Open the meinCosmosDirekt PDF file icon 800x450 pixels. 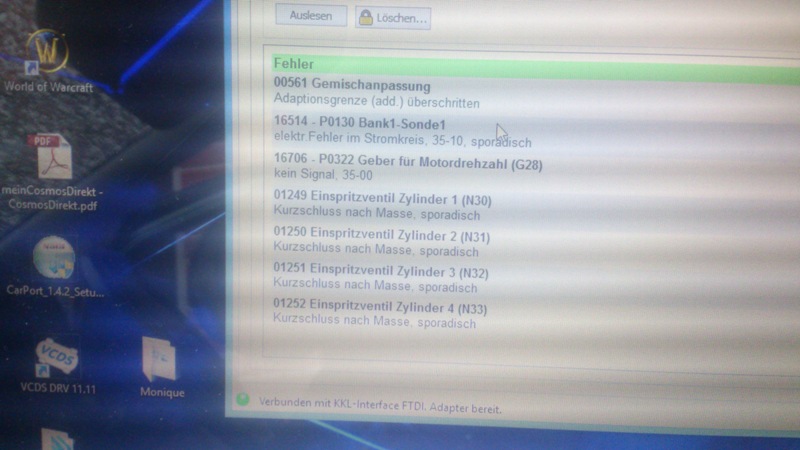tap(51, 157)
